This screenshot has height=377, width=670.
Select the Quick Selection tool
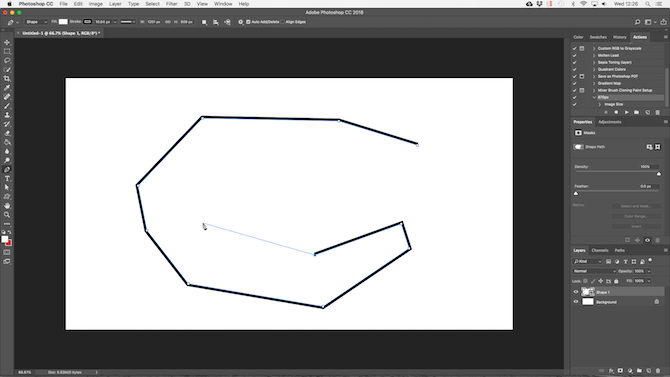pyautogui.click(x=7, y=70)
